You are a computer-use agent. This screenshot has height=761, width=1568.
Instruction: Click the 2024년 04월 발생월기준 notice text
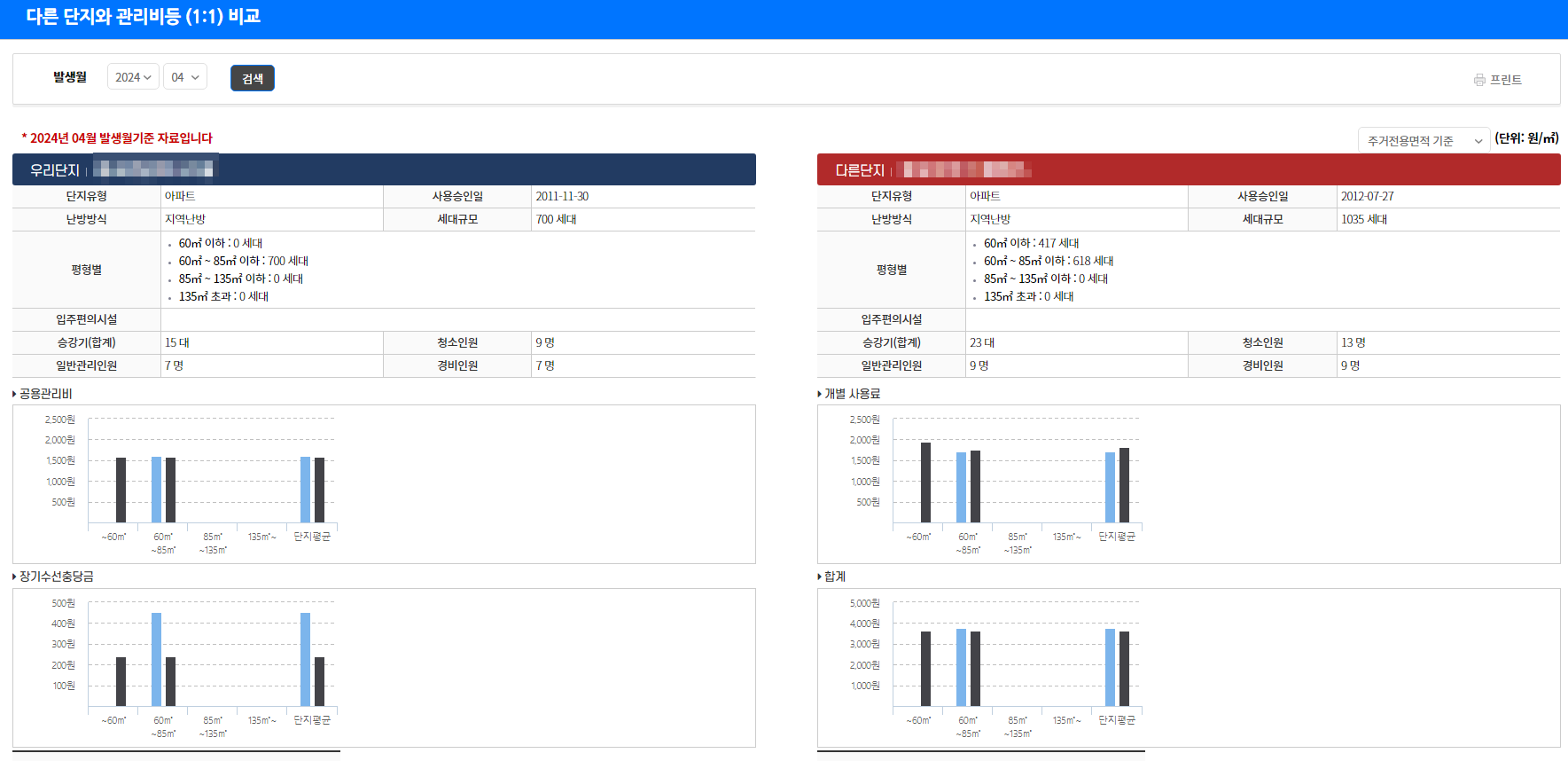click(x=117, y=137)
